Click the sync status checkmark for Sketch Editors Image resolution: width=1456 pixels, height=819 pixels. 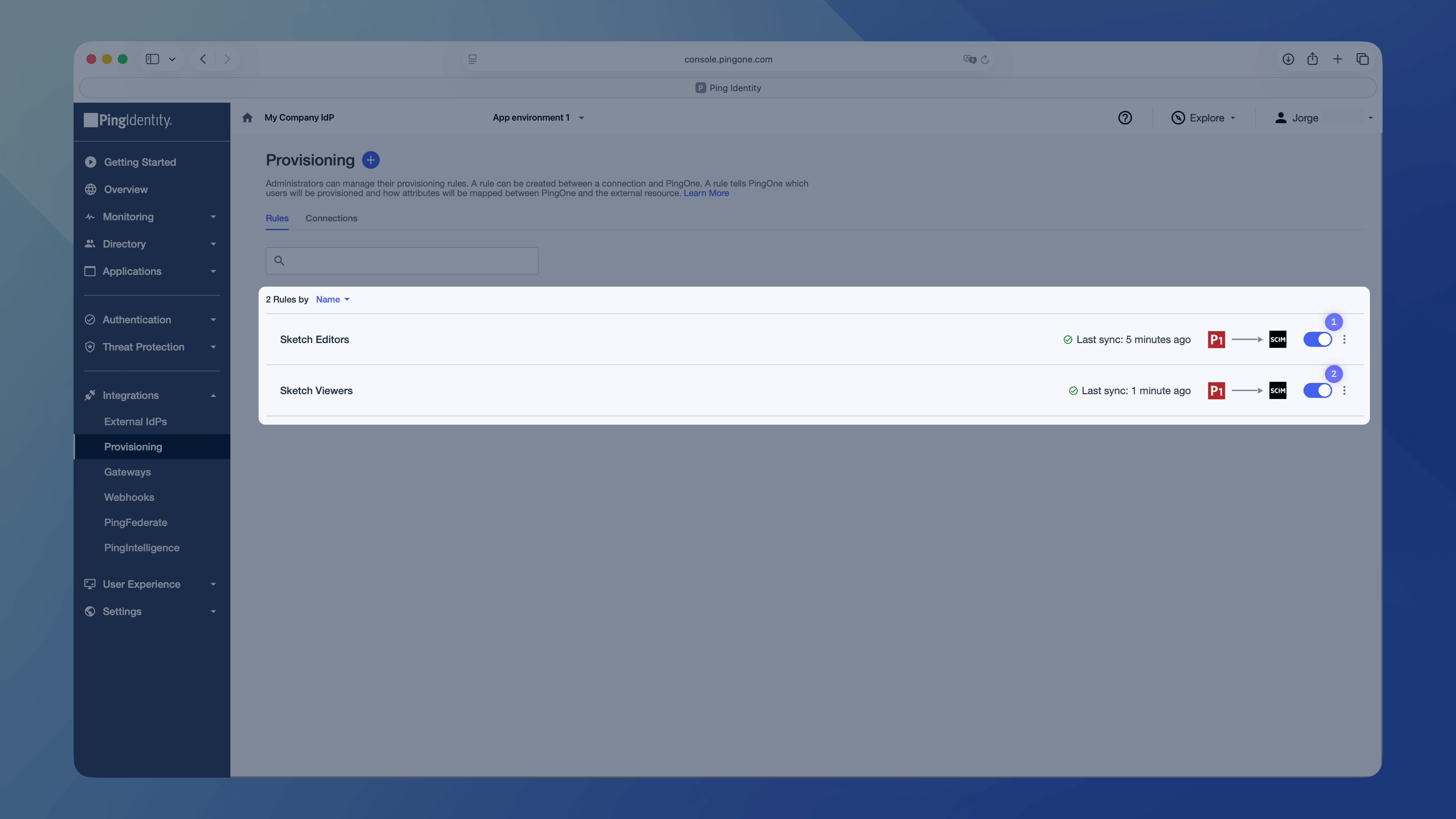tap(1068, 340)
